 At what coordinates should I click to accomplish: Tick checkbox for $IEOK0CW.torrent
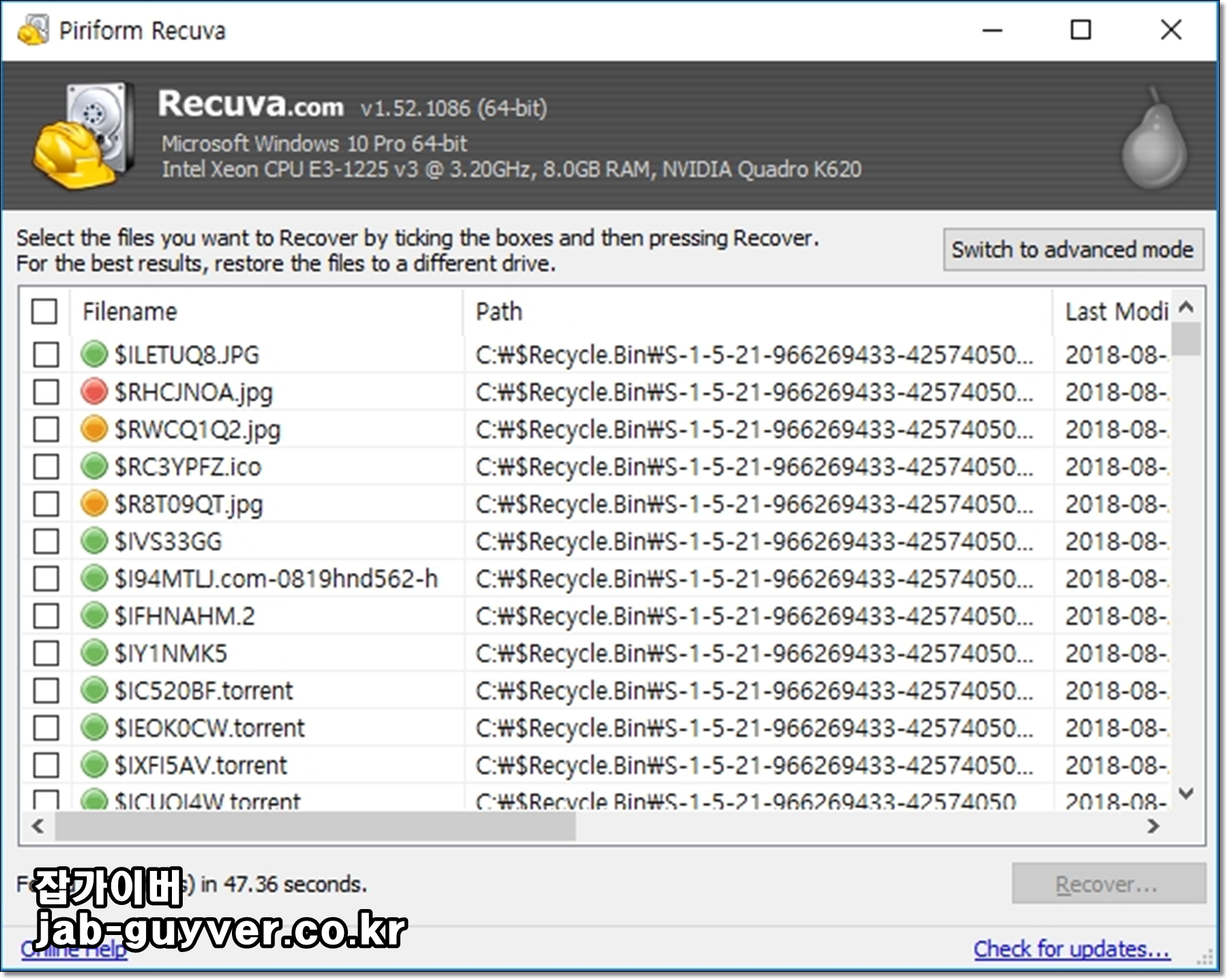click(x=46, y=728)
